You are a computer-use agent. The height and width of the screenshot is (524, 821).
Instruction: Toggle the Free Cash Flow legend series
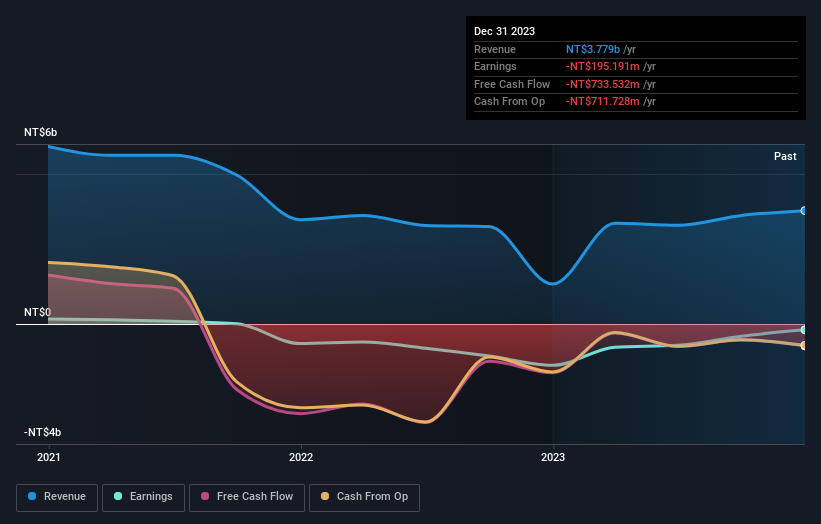[x=247, y=497]
